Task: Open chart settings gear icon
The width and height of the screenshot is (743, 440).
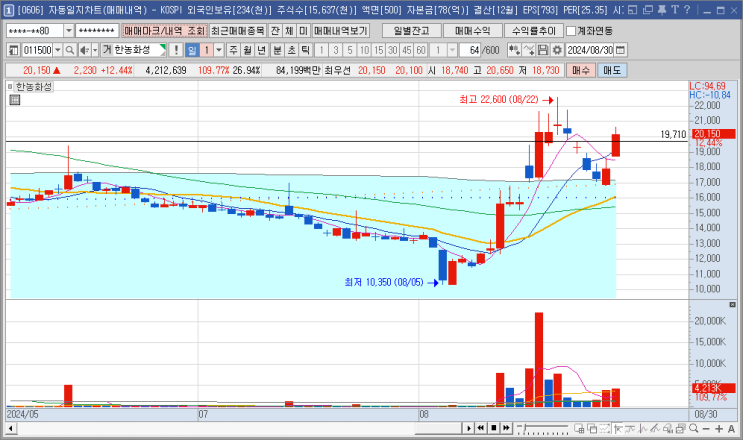Action: (557, 50)
